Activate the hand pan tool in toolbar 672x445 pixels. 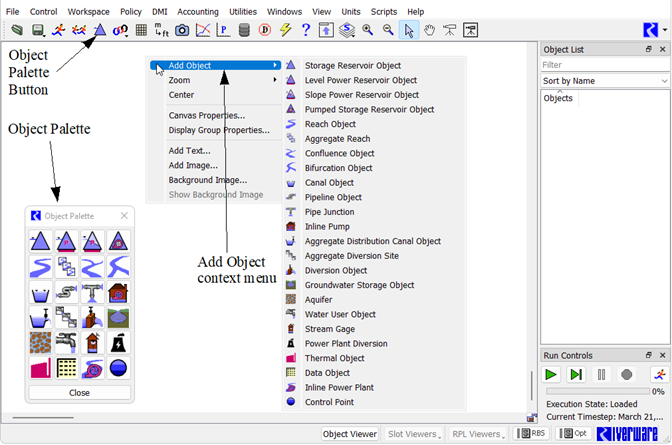[x=429, y=30]
